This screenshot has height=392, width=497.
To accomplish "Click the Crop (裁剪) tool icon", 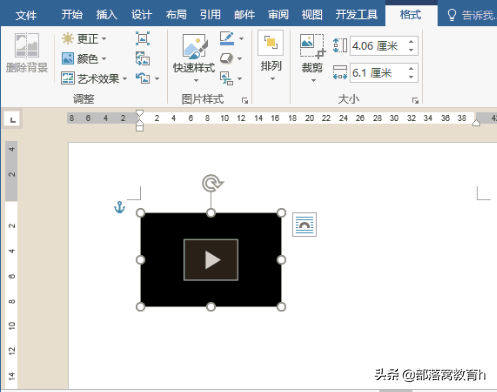I will point(312,46).
